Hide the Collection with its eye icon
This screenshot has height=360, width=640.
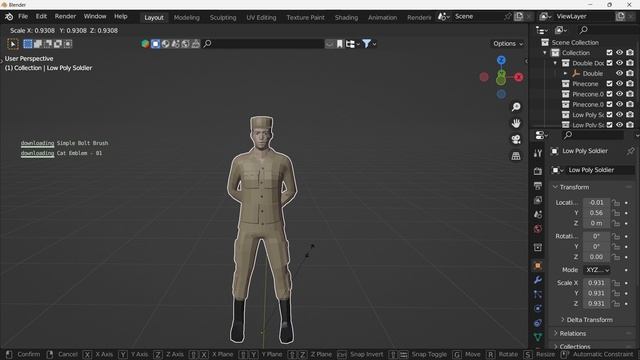click(620, 53)
